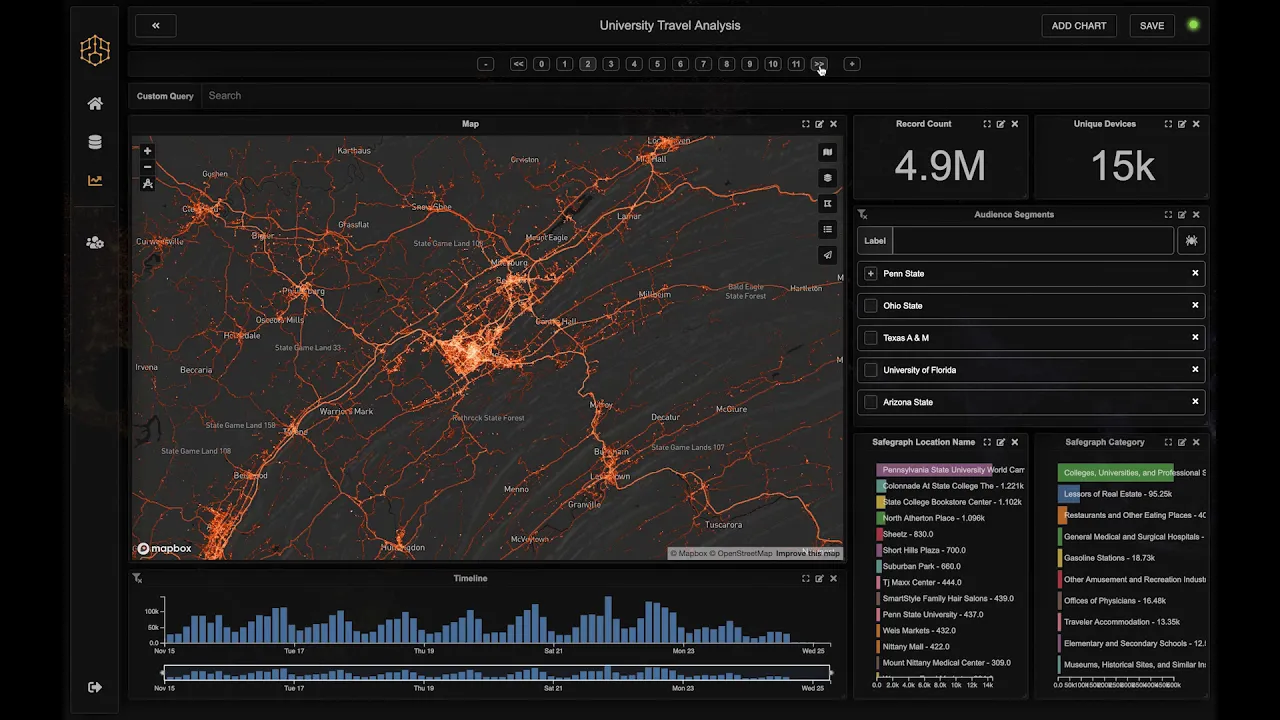Click the ADD CHART button

(x=1079, y=26)
